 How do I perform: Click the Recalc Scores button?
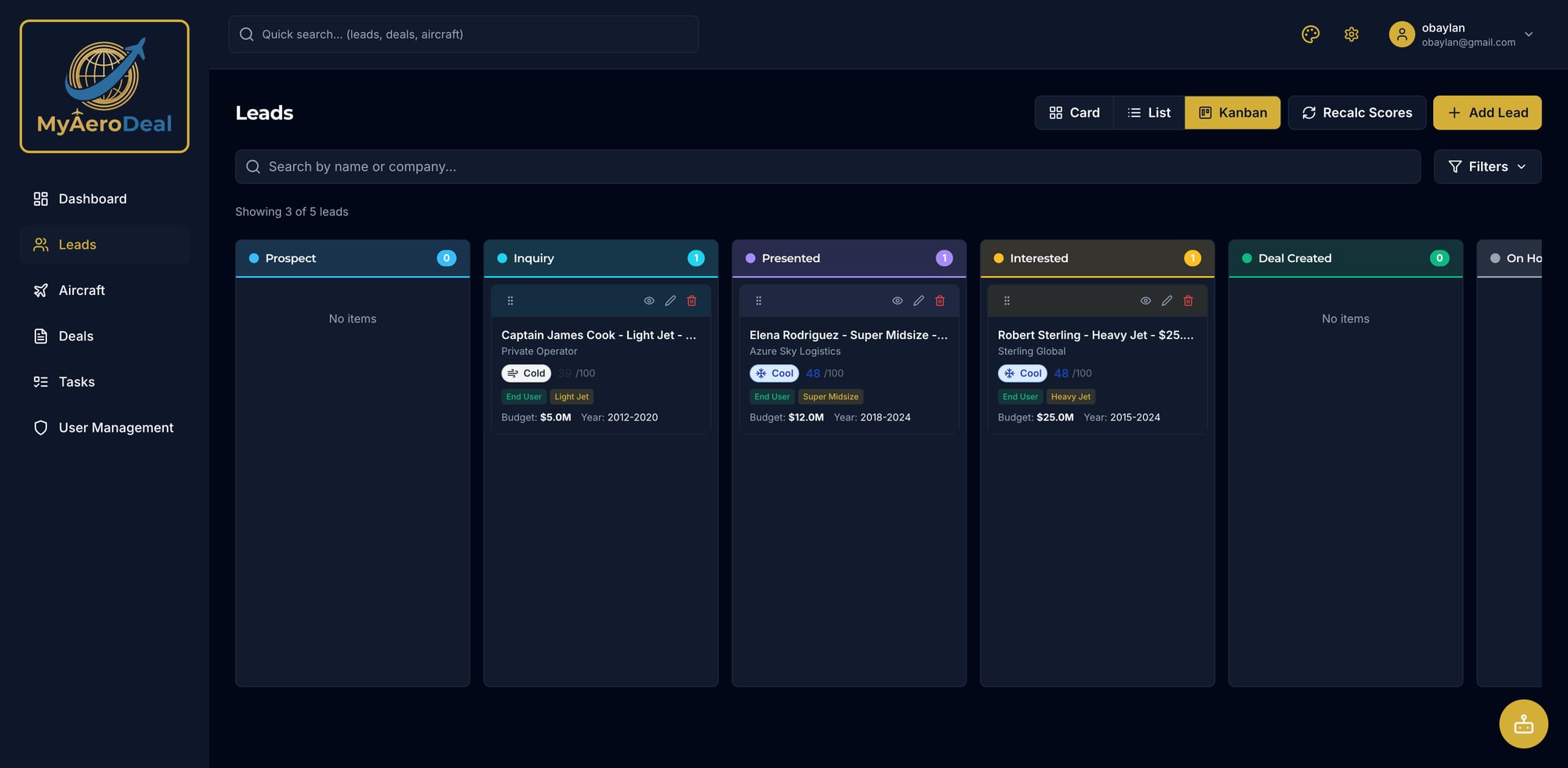pos(1357,112)
